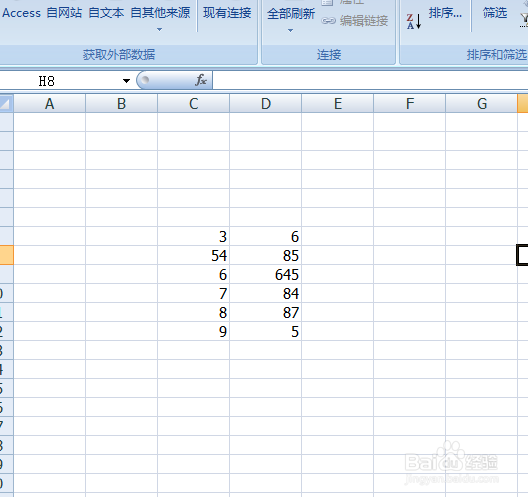Click cell in column C containing 9

pyautogui.click(x=194, y=331)
